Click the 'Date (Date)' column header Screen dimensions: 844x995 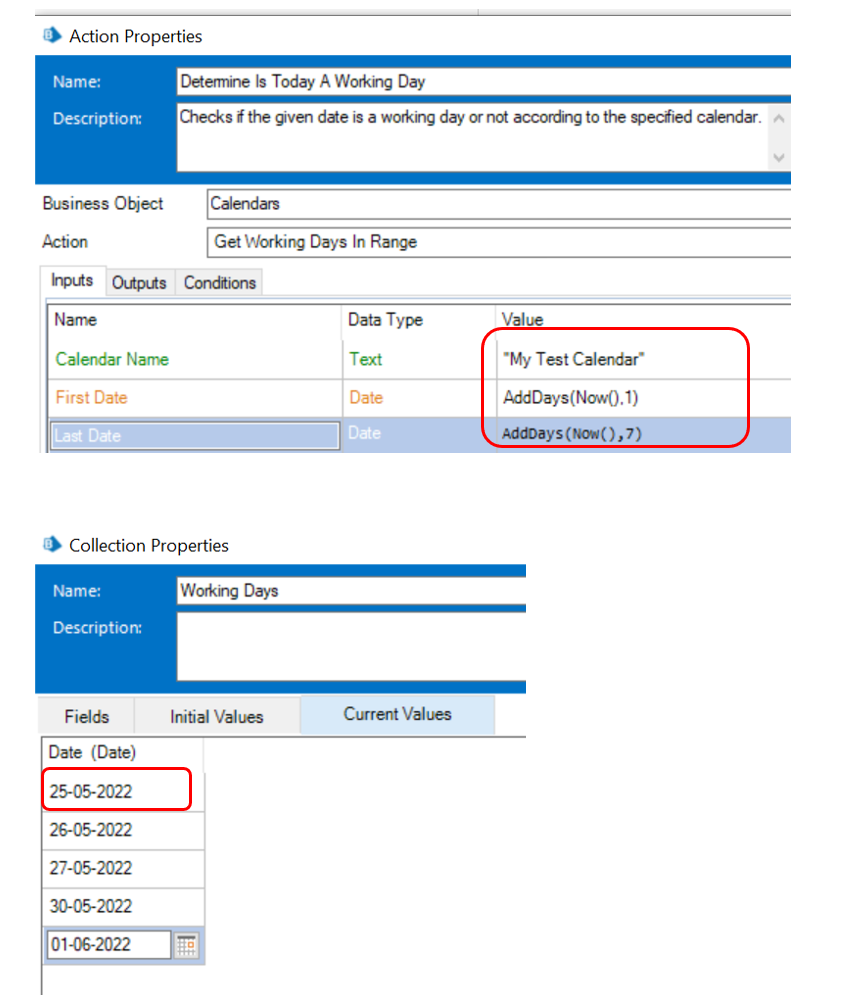tap(123, 753)
